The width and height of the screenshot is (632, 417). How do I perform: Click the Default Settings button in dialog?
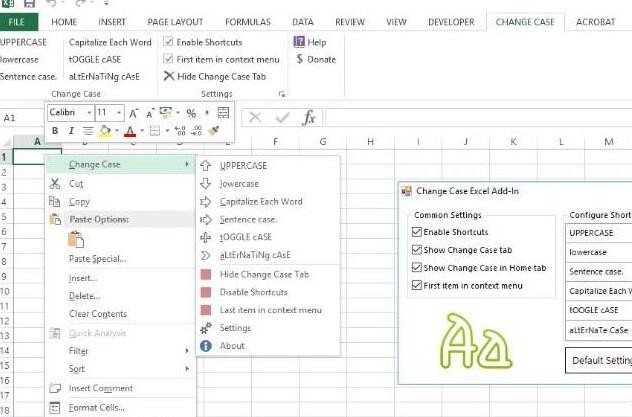[x=599, y=360]
